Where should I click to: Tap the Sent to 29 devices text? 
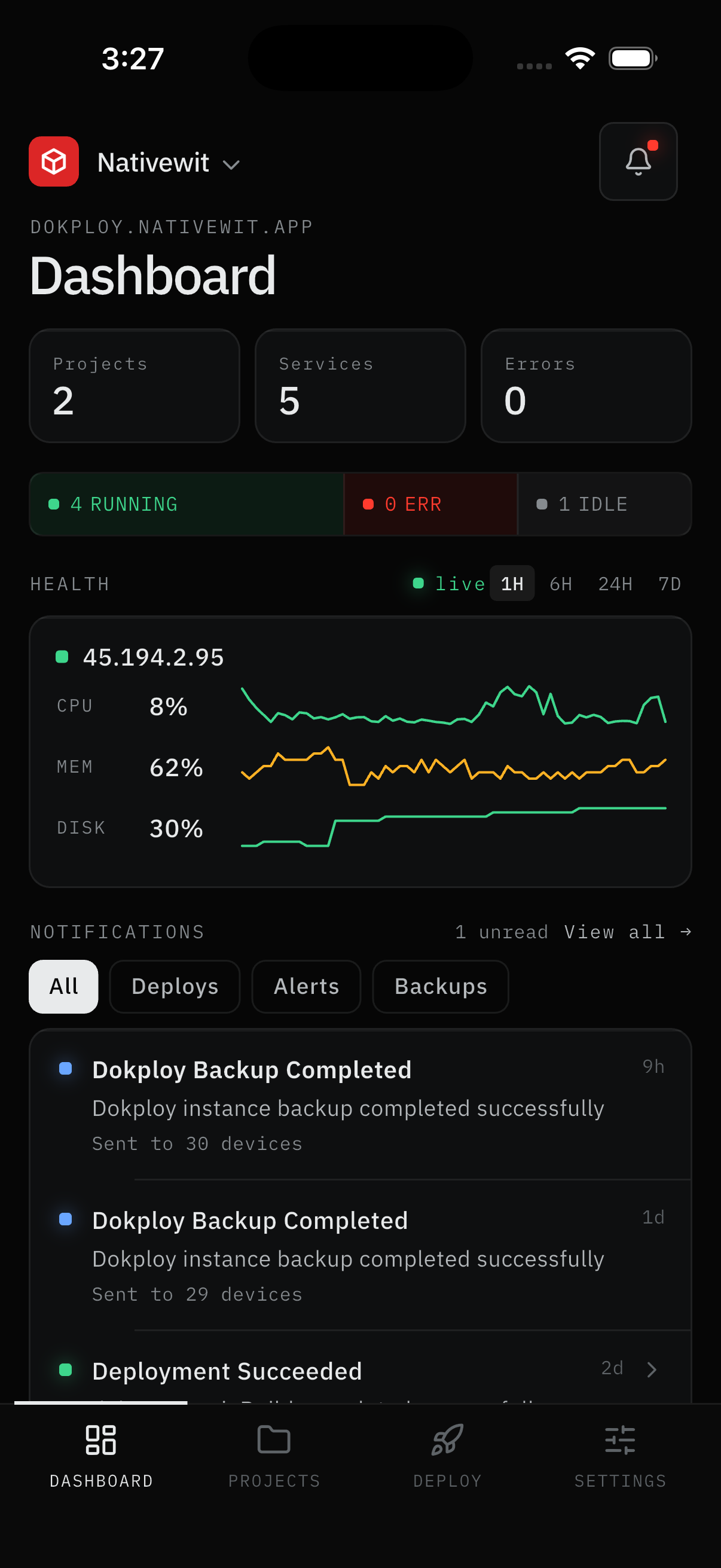click(x=197, y=1294)
